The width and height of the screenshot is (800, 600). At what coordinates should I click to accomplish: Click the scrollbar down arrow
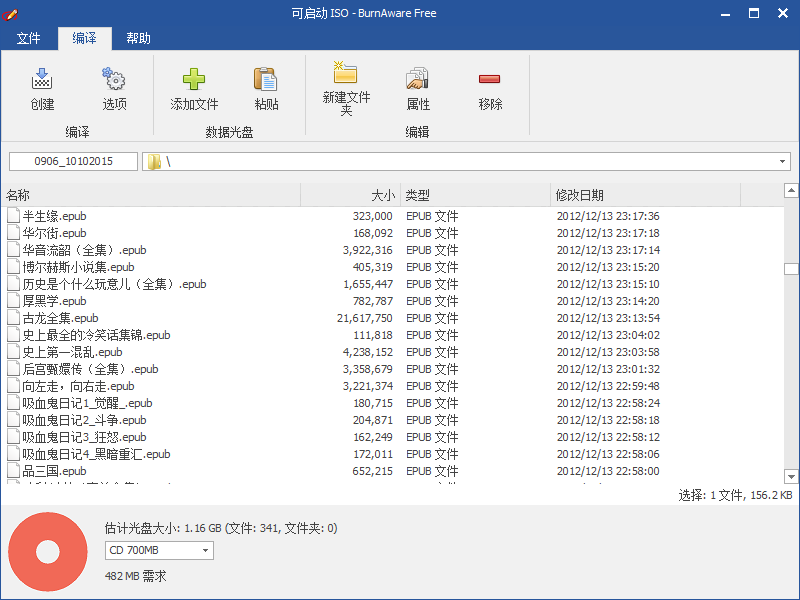pyautogui.click(x=791, y=477)
